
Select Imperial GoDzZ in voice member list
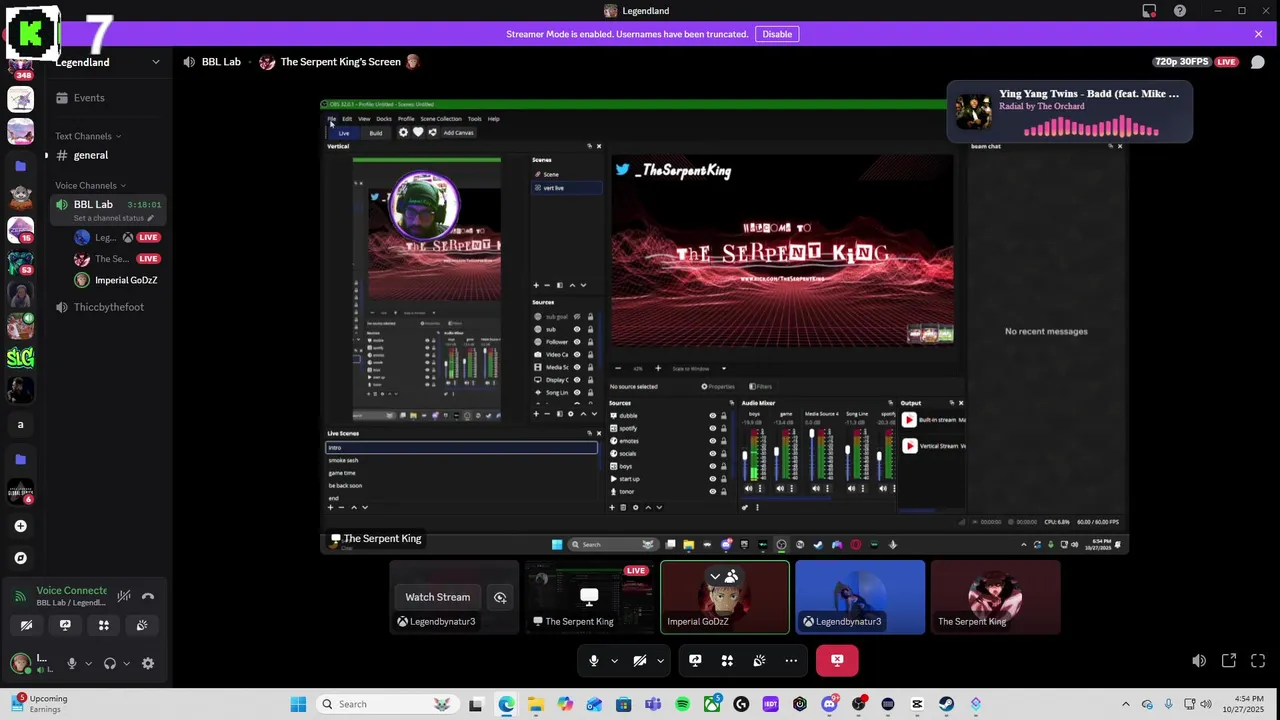(x=117, y=280)
